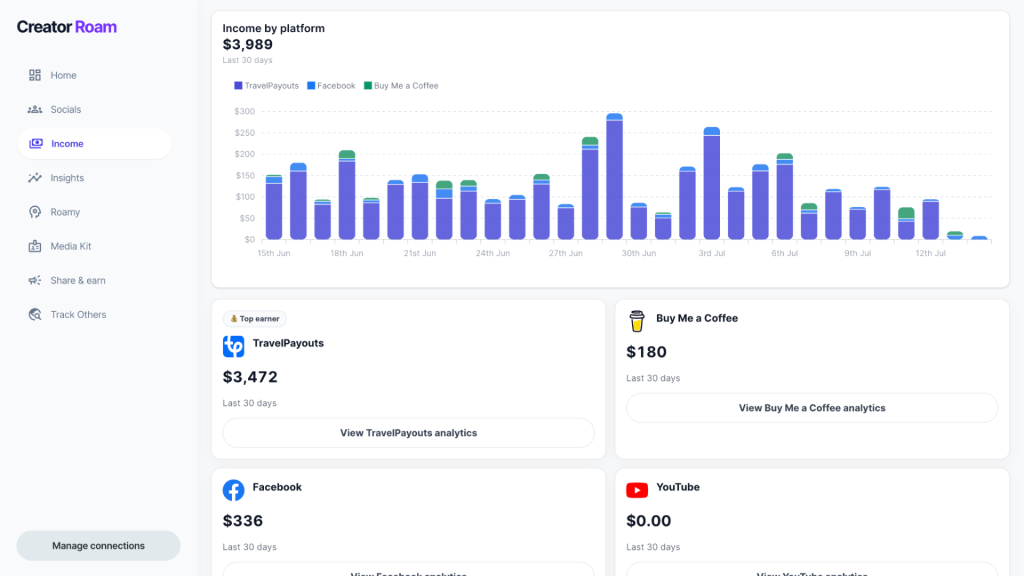Viewport: 1024px width, 576px height.
Task: Click the $3,472 TravelPayouts amount
Action: (x=250, y=377)
